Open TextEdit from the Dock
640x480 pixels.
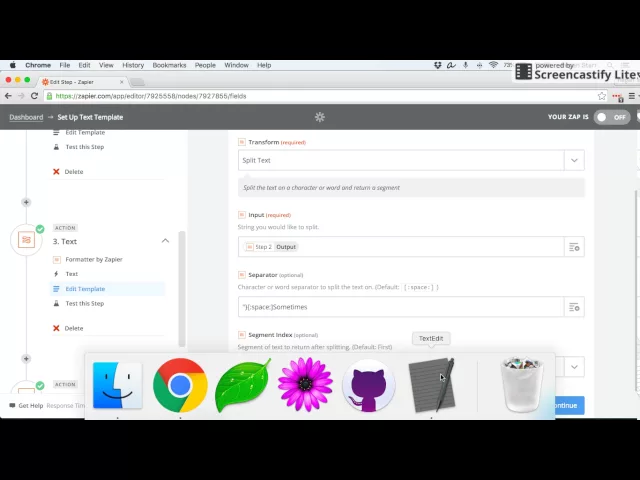point(431,385)
